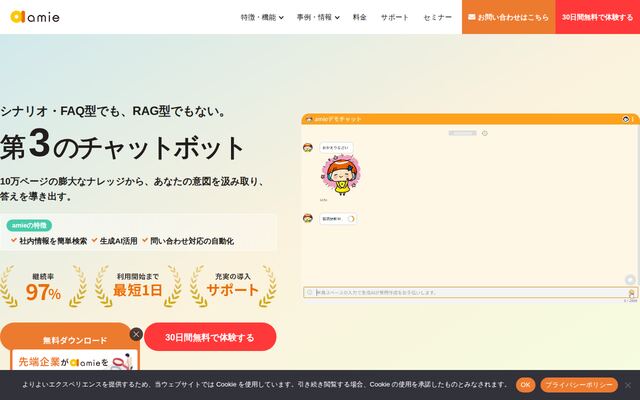Click the red header 30日間無料で体験する button
This screenshot has width=640, height=400.
(x=598, y=17)
